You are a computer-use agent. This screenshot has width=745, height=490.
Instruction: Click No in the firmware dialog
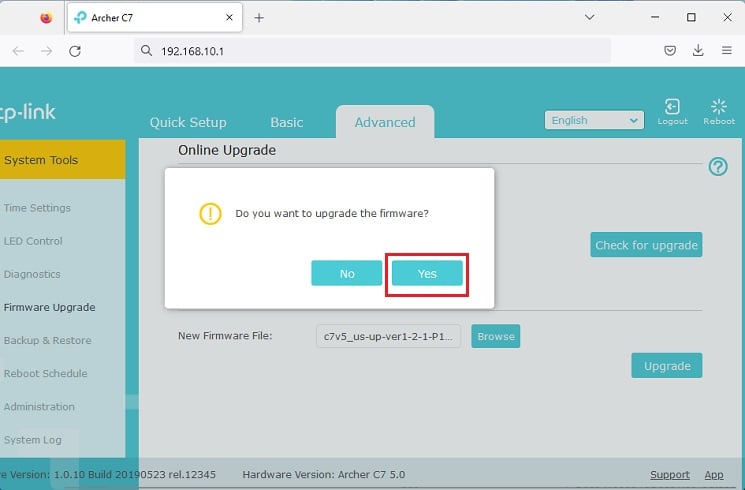(347, 273)
